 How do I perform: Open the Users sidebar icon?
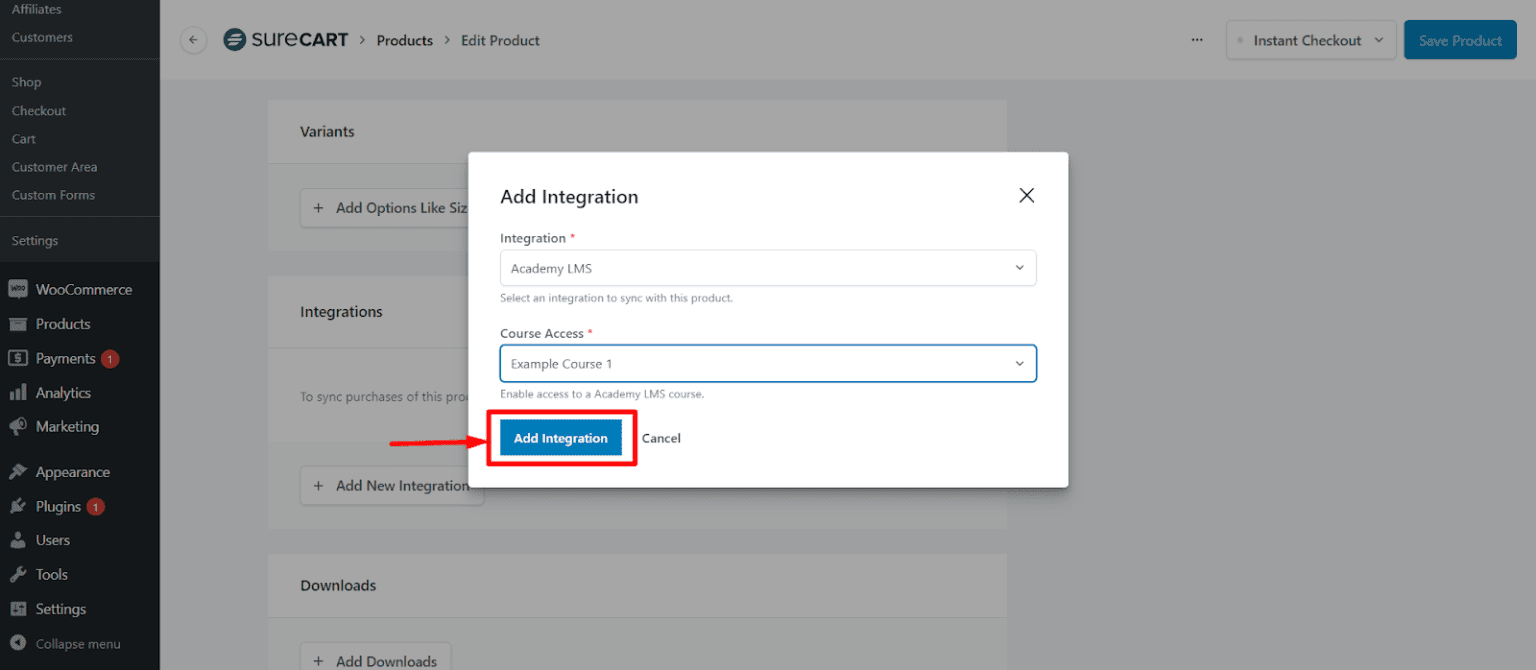[x=18, y=540]
